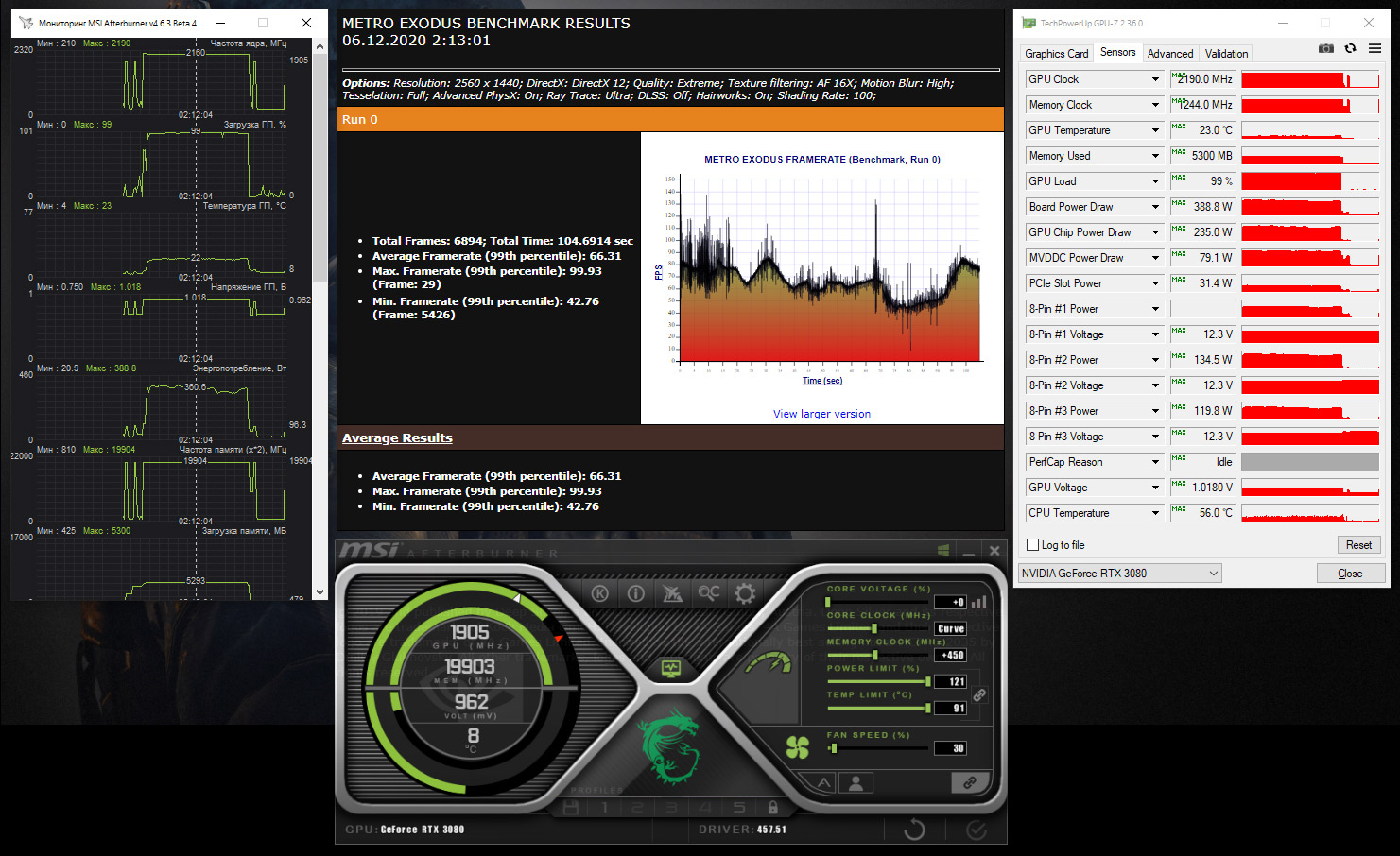Click the voltage bars icon beside Core Voltage

pos(979,602)
